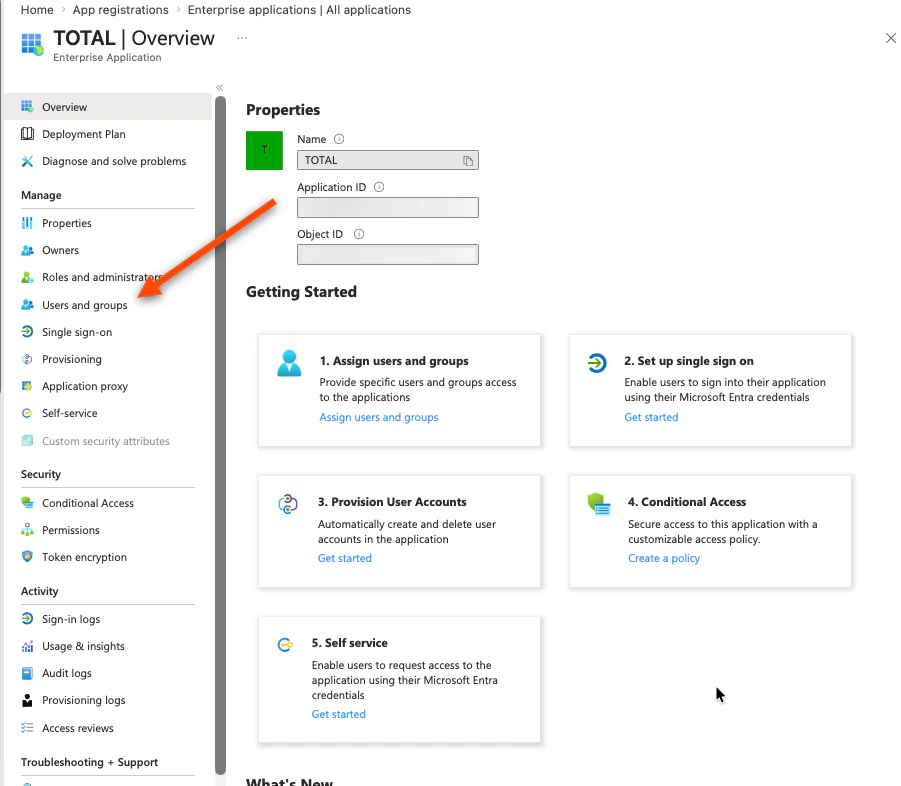Click the Permissions hierarchy icon
The width and height of the screenshot is (901, 786).
click(x=27, y=529)
